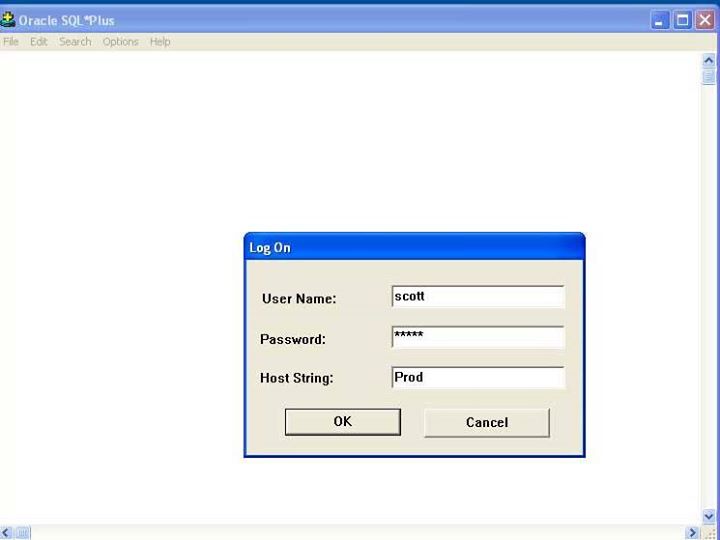
Task: Click the horizontal scrollbar left arrow
Action: (6, 533)
